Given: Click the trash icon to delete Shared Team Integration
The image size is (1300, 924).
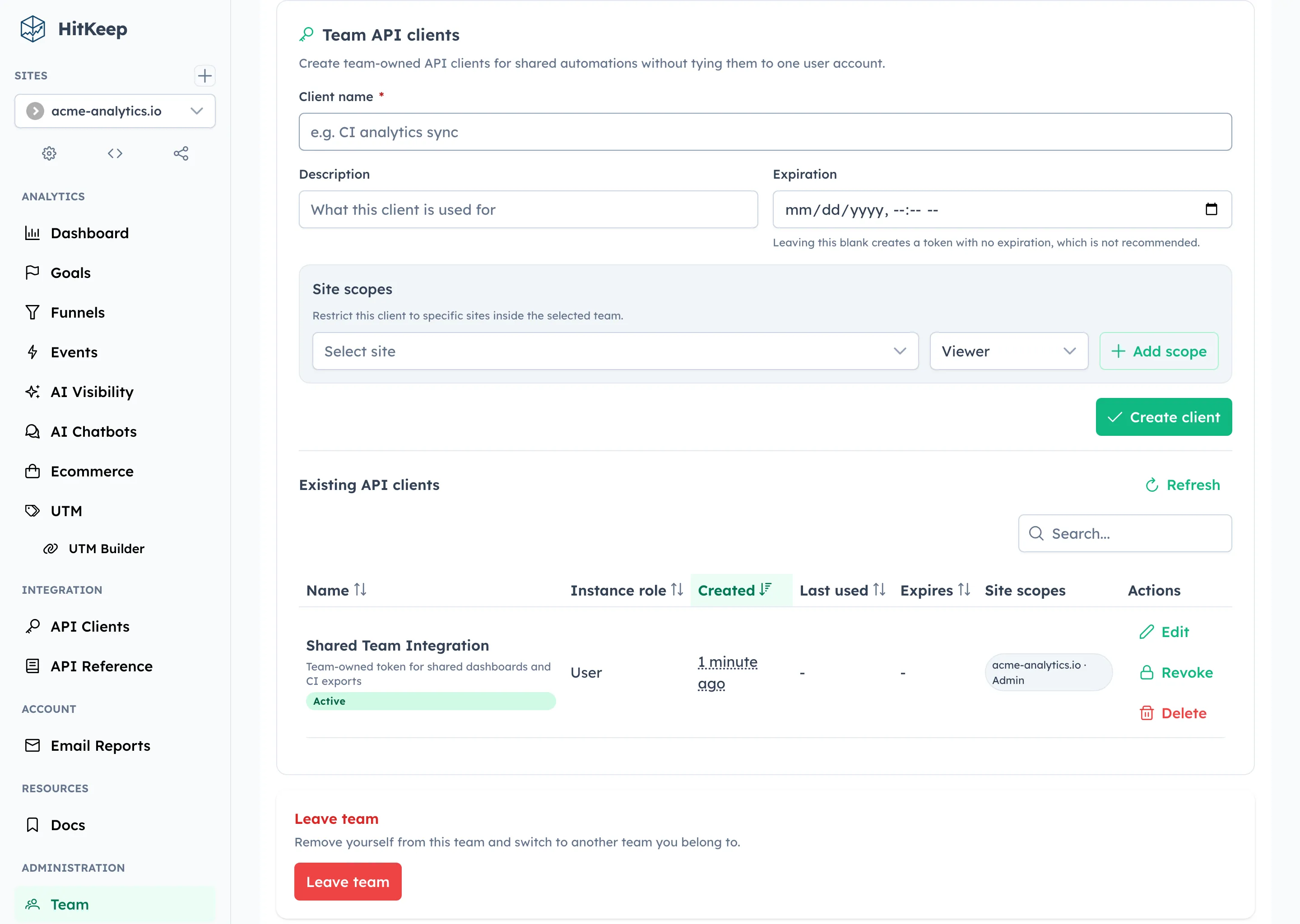Looking at the screenshot, I should pyautogui.click(x=1147, y=713).
